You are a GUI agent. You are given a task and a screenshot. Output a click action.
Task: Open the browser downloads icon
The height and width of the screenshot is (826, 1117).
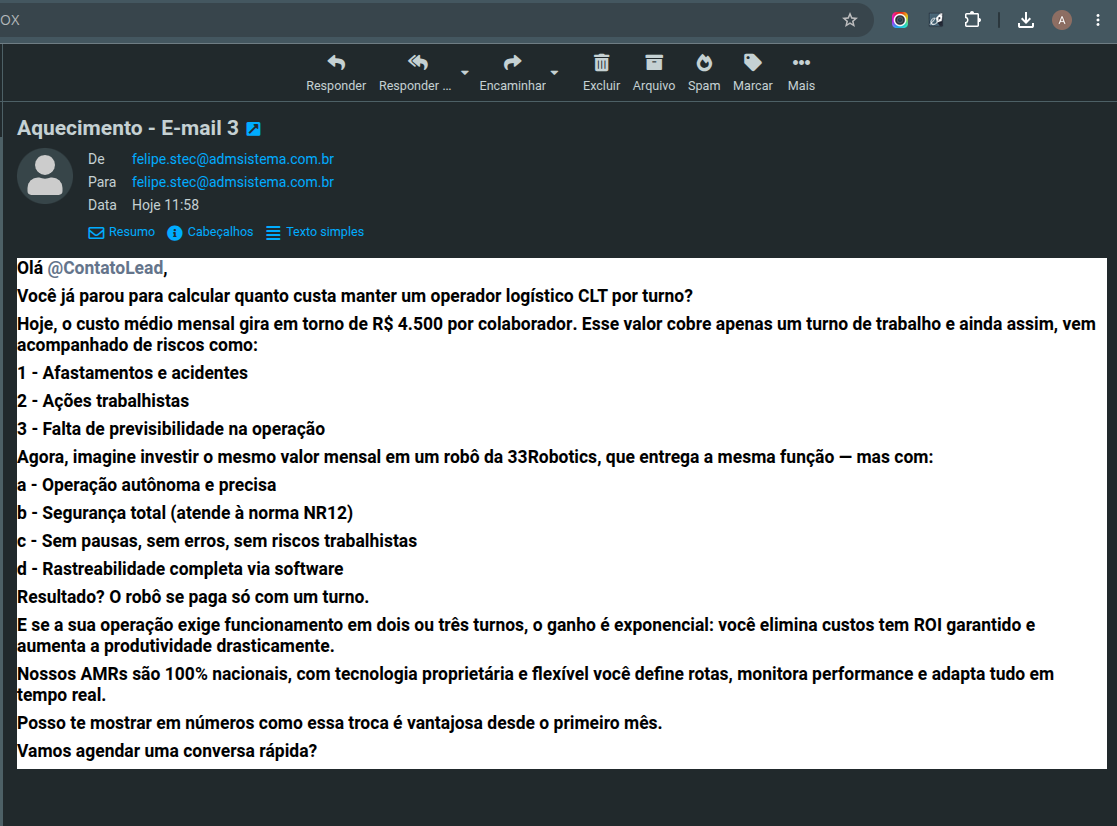coord(1026,20)
